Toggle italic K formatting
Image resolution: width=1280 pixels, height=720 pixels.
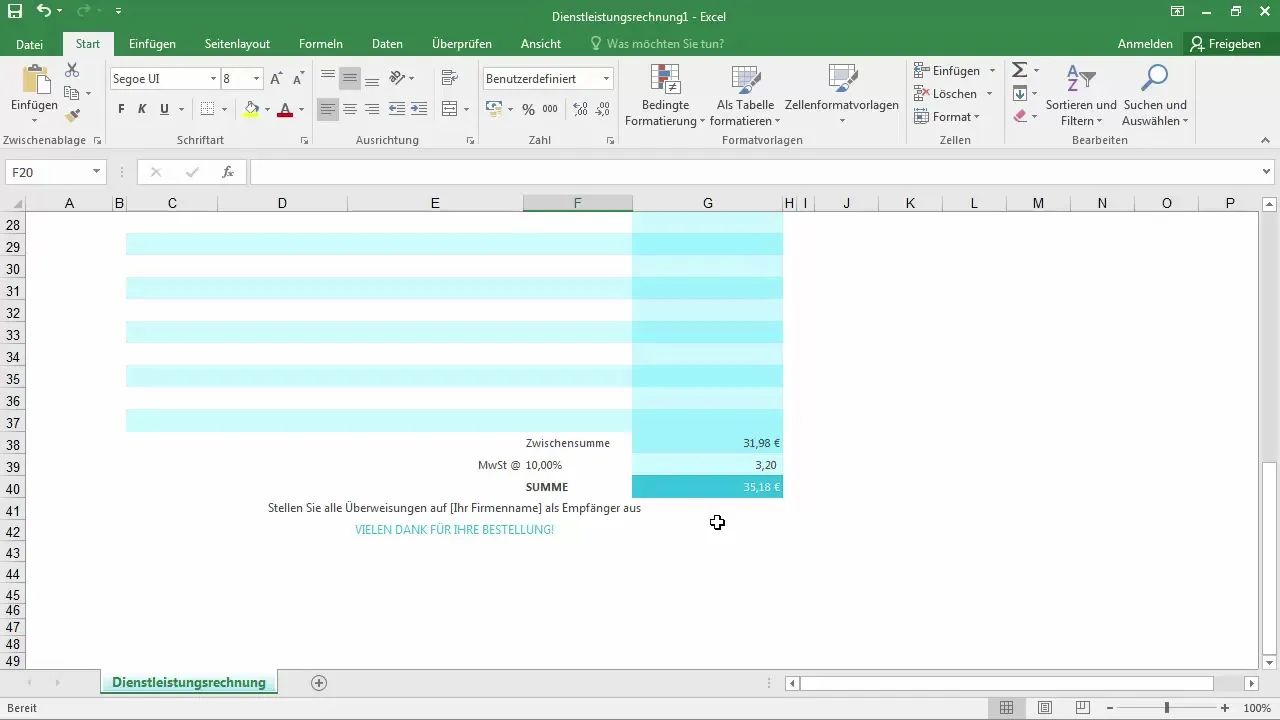pyautogui.click(x=143, y=109)
